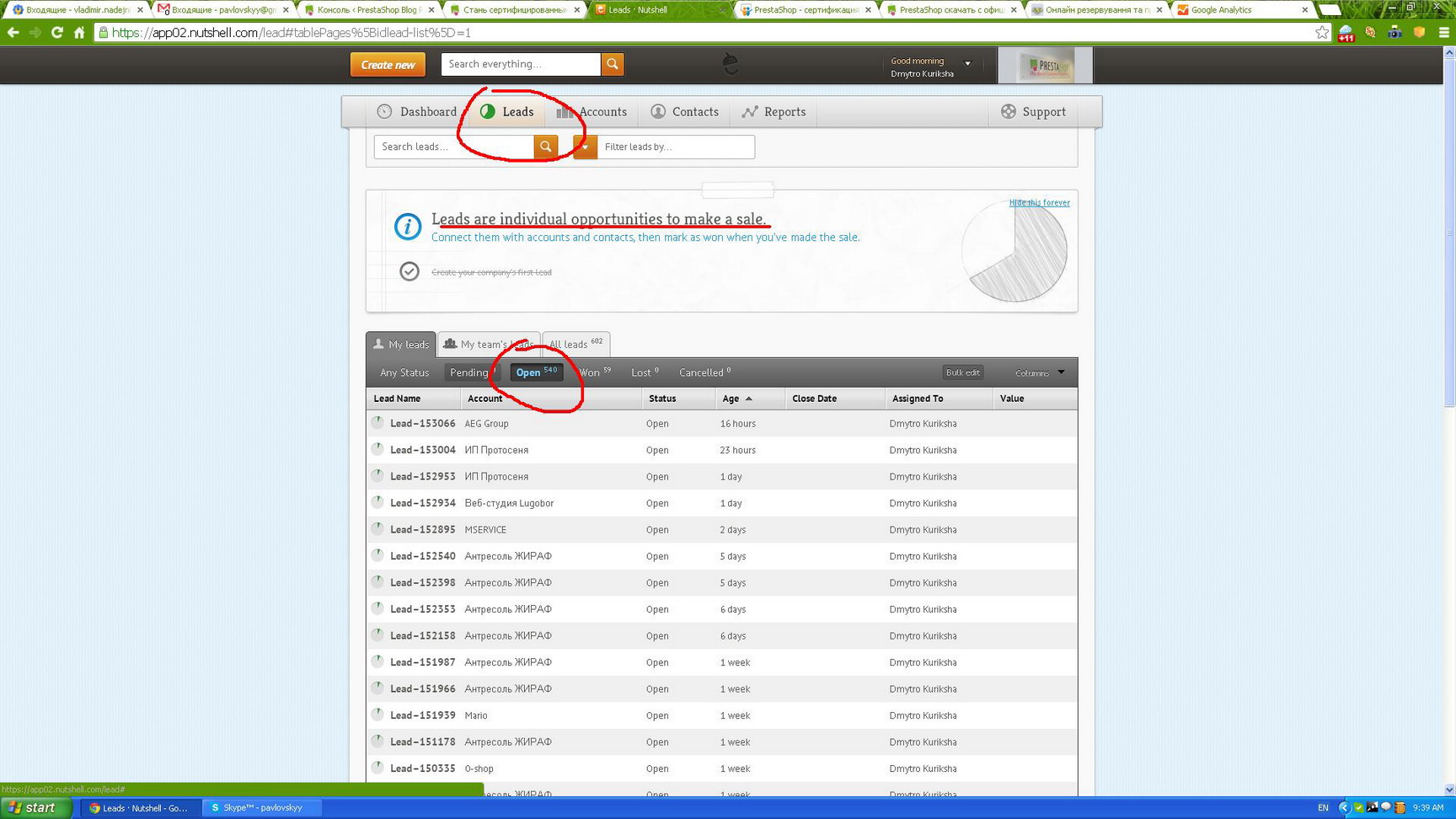
Task: Click the status icon beside Lead-151987
Action: tap(377, 661)
